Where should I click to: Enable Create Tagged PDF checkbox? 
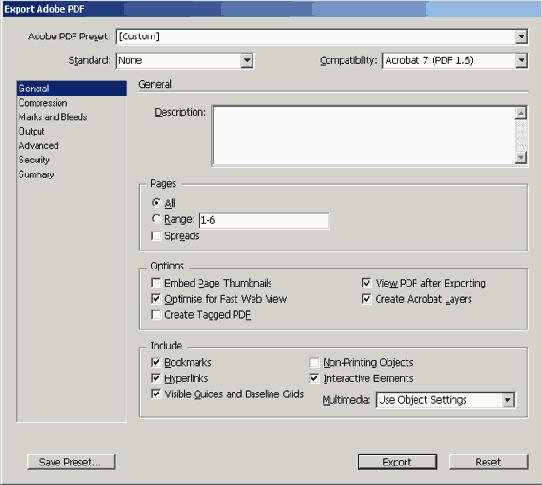[156, 315]
